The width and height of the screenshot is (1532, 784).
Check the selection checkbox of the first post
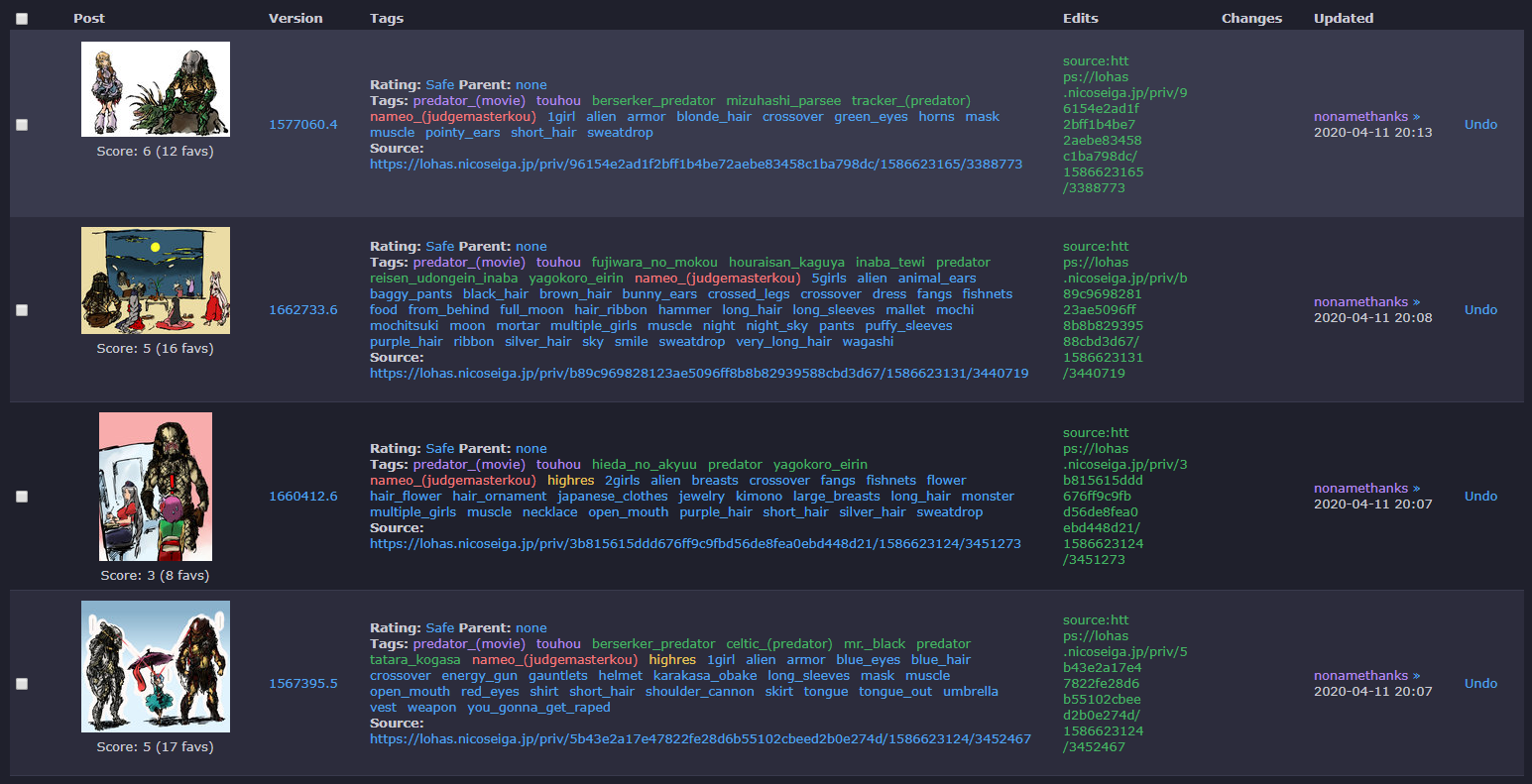coord(22,125)
